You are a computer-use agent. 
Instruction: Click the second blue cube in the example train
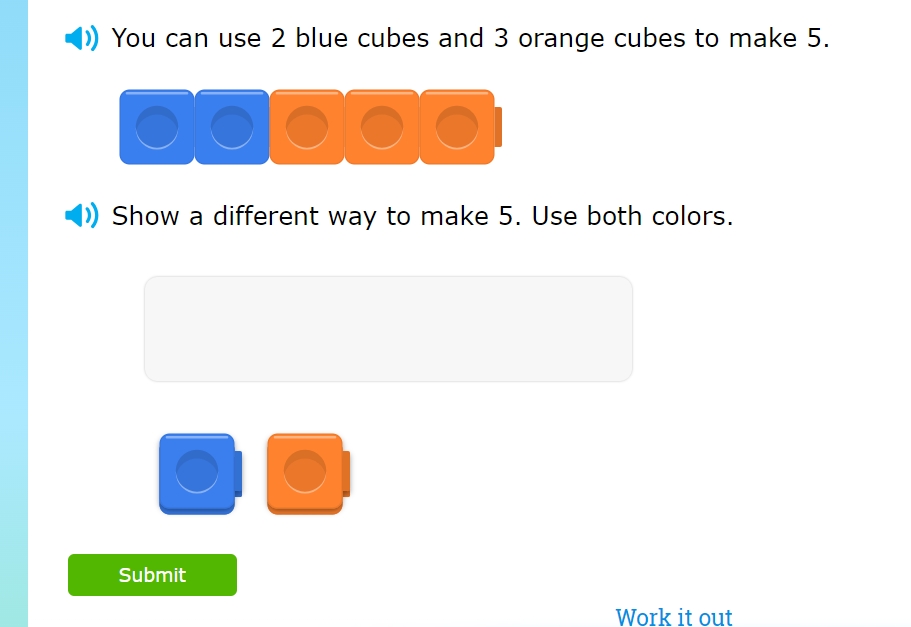(232, 127)
